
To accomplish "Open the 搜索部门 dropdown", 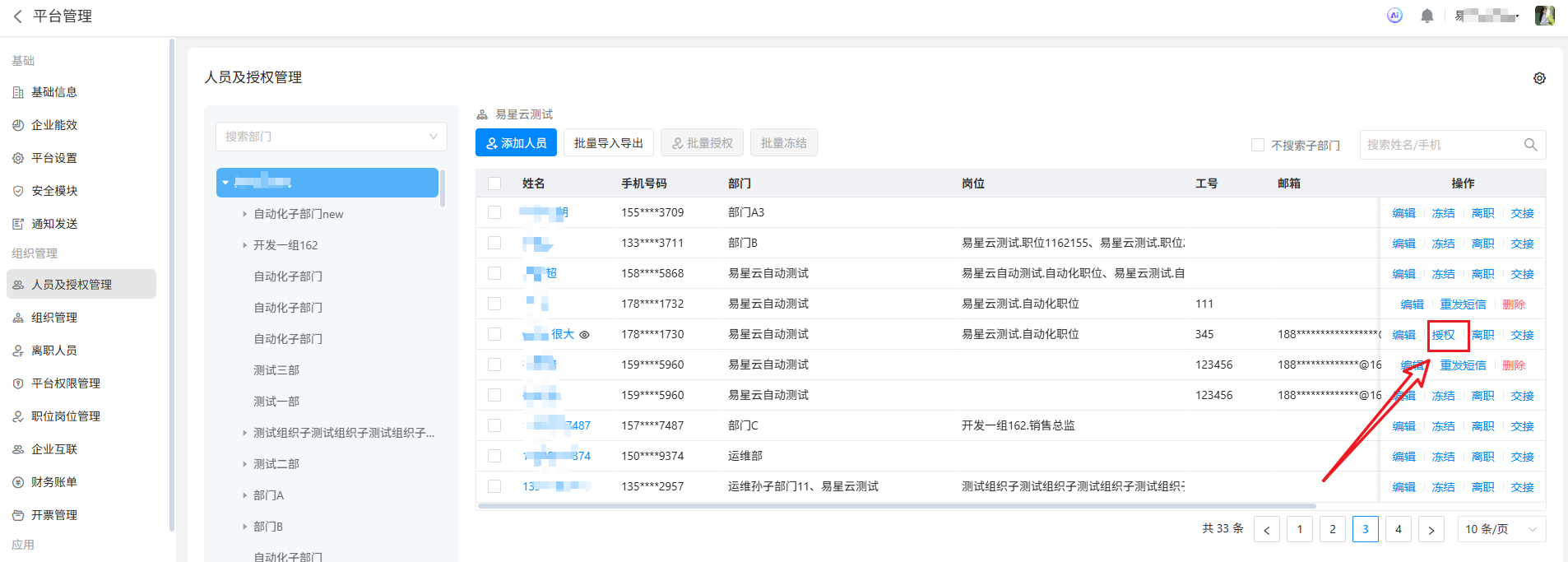I will pos(332,137).
